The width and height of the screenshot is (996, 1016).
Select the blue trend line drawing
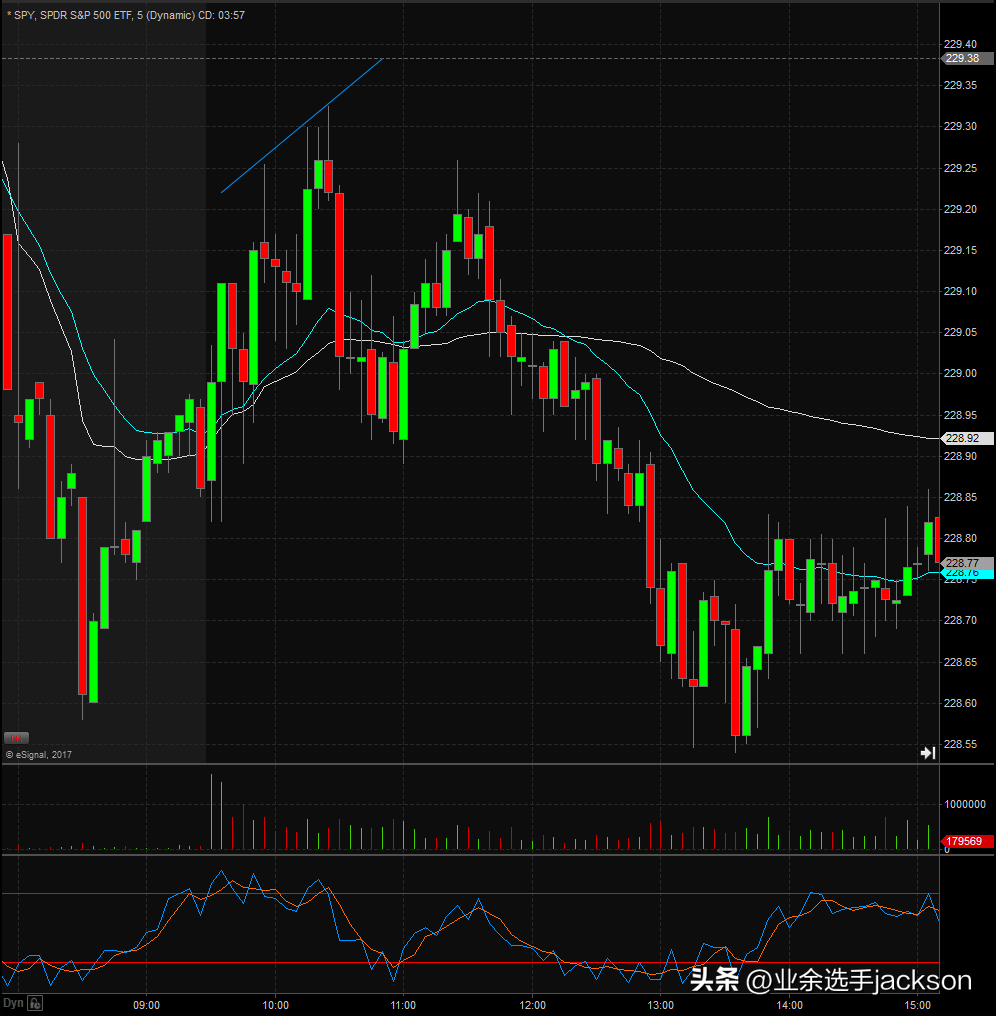click(x=301, y=126)
